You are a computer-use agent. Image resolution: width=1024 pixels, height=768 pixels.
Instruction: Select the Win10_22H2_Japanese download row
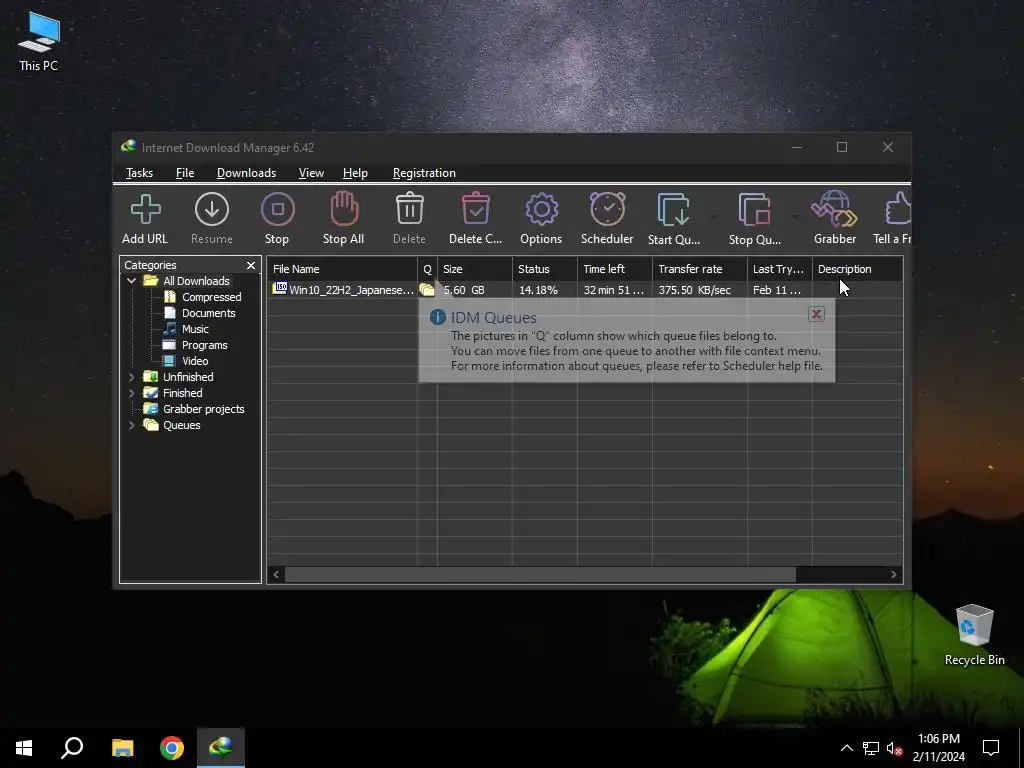(585, 290)
